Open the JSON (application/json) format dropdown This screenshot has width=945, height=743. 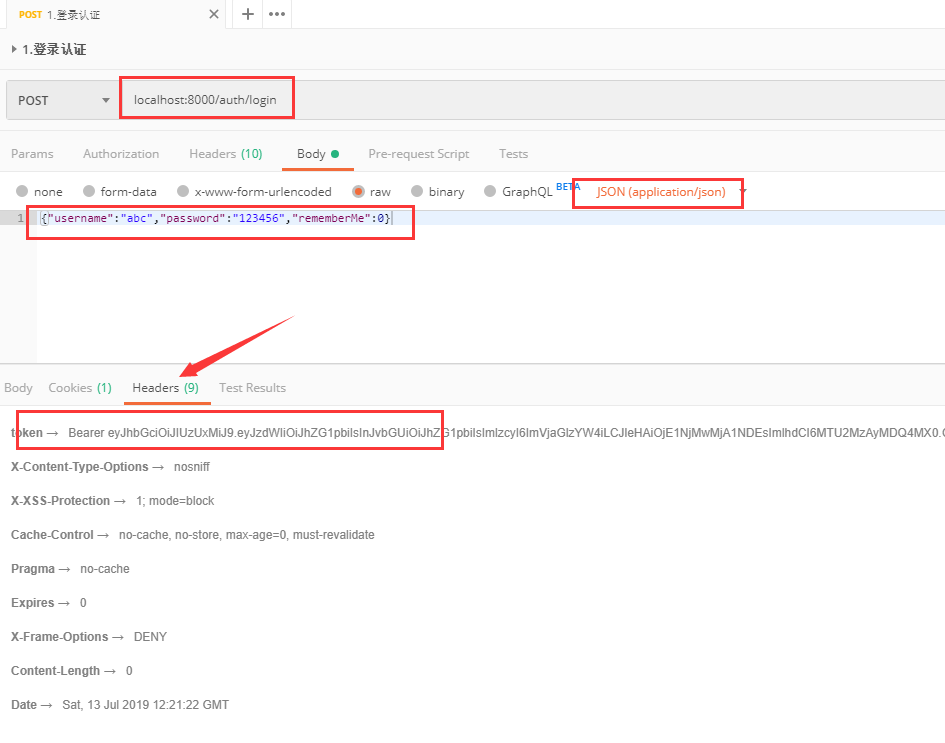[x=662, y=191]
